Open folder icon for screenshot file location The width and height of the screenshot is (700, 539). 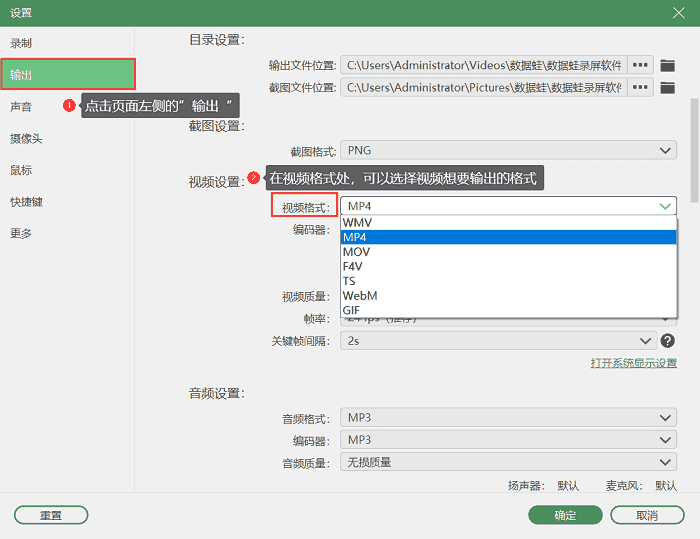[x=667, y=88]
